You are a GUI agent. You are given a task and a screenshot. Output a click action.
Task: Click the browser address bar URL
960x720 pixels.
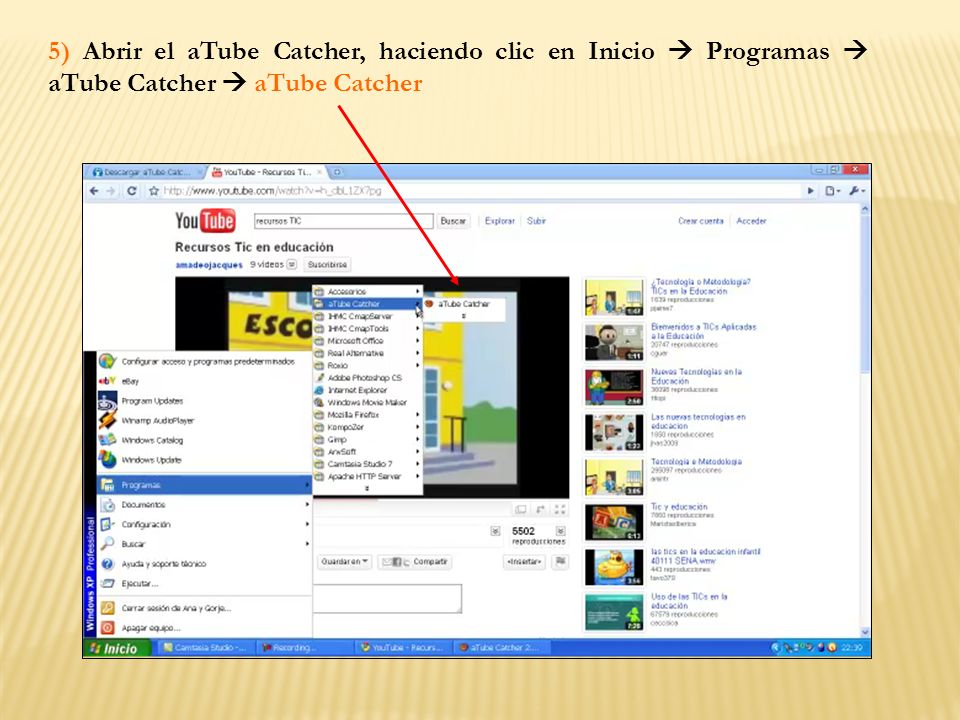point(272,191)
